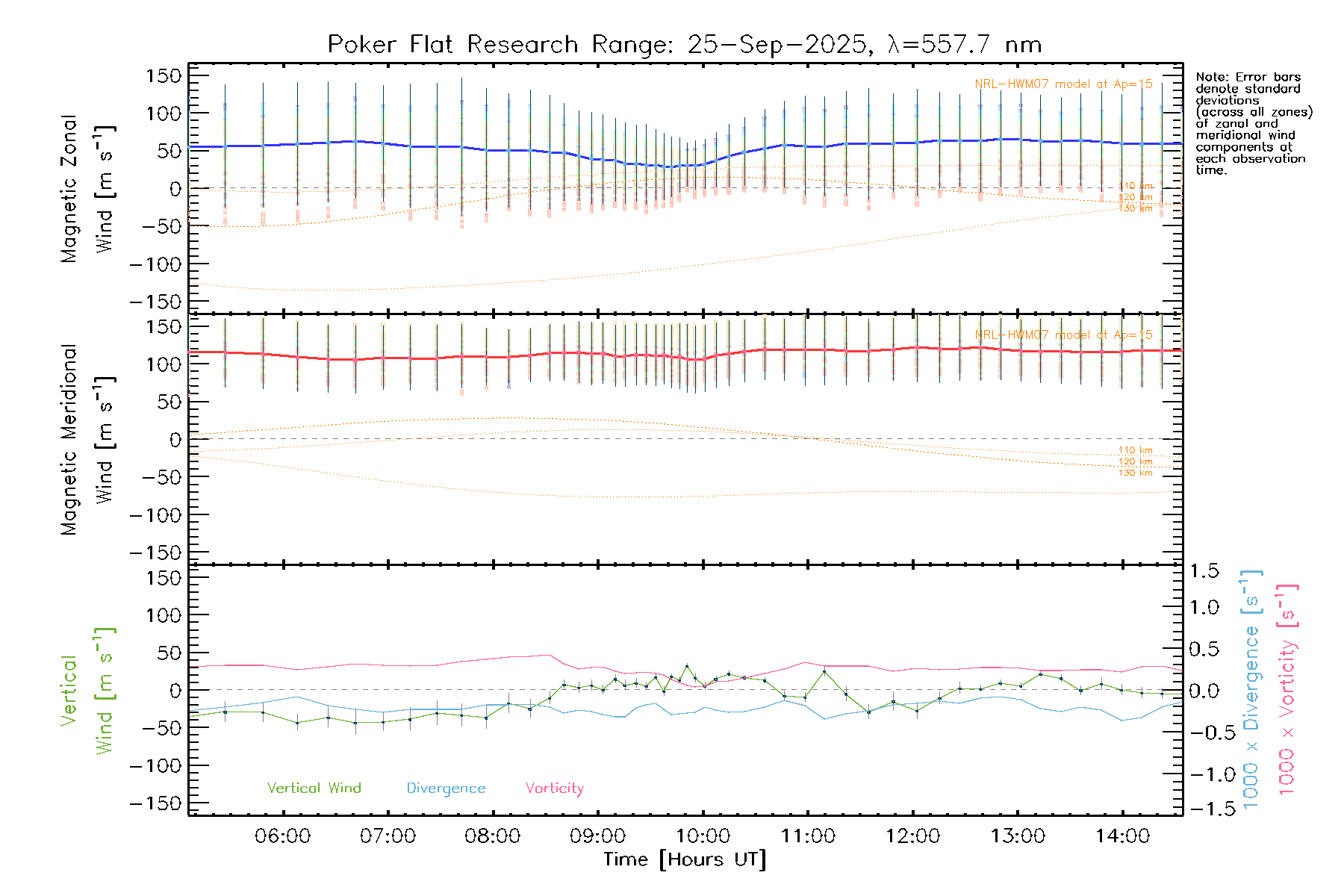Select the green Vertical Wind legend label
Image resolution: width=1344 pixels, height=896 pixels.
314,788
